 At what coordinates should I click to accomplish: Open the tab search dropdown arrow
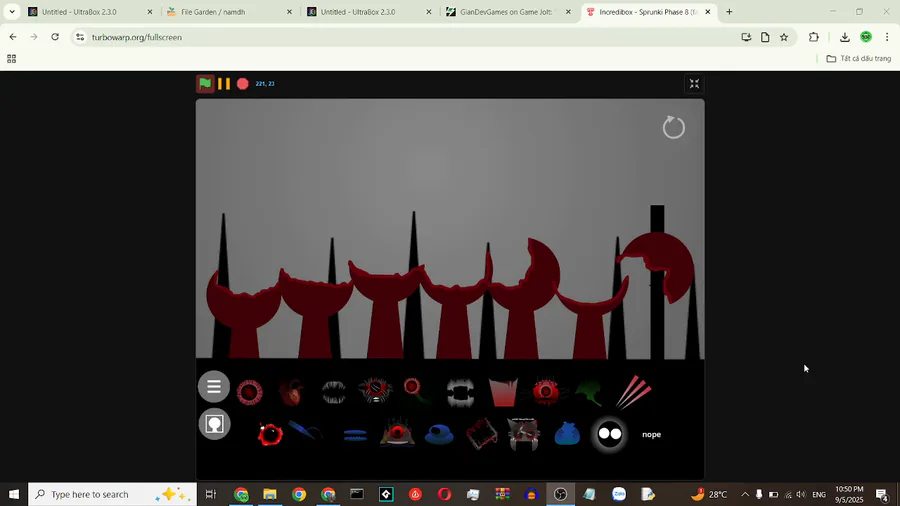click(x=11, y=11)
